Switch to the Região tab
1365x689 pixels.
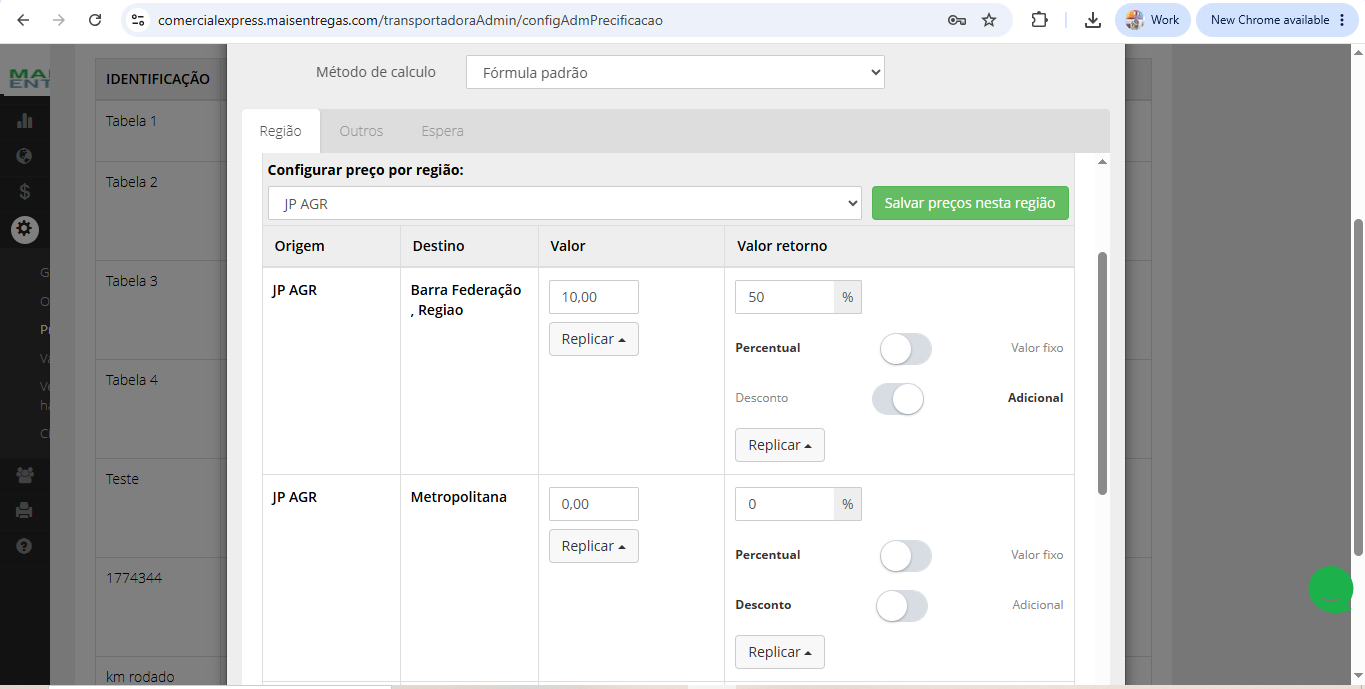[x=281, y=131]
